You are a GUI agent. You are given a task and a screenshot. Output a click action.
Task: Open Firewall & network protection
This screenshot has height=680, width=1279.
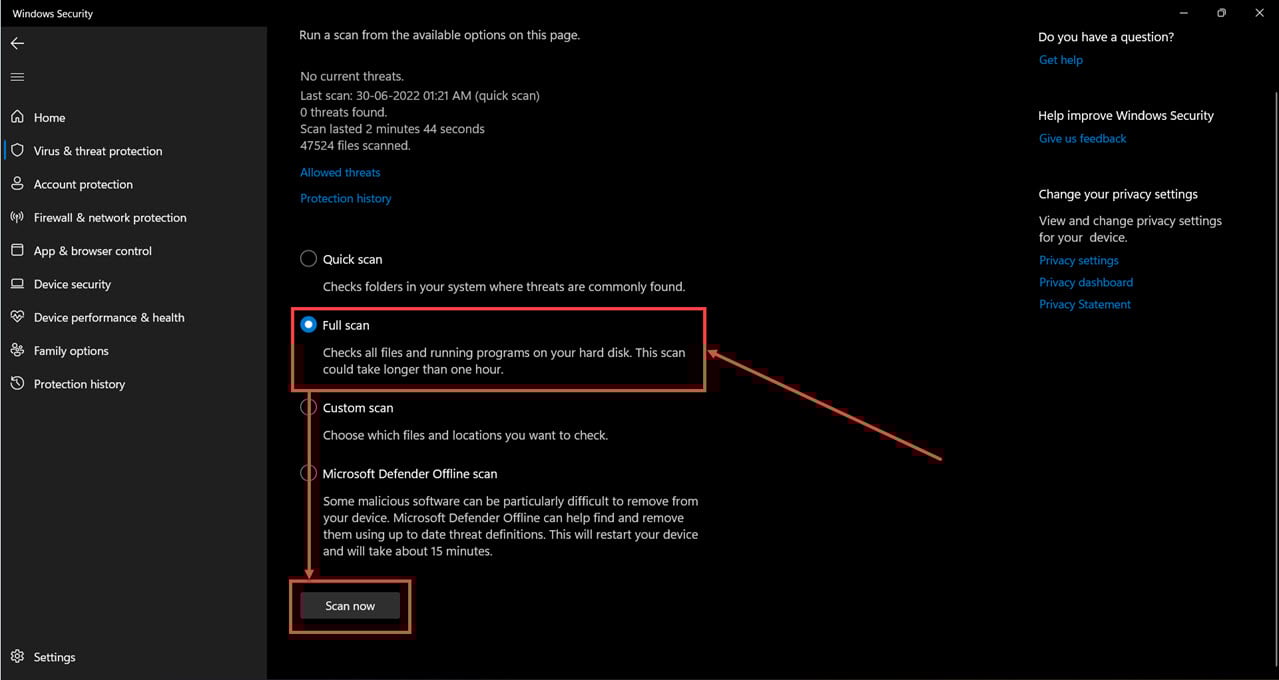[110, 217]
